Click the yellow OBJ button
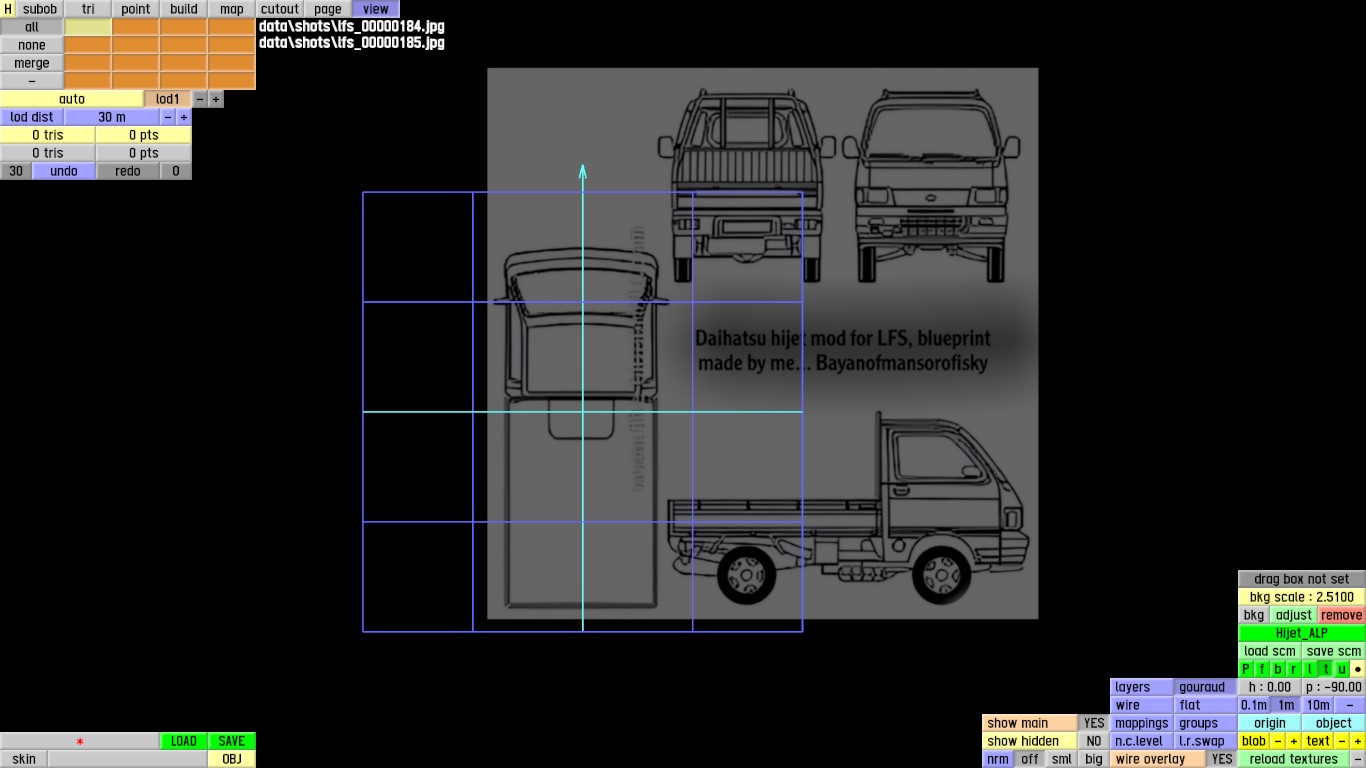Screen dimensions: 1366x768 [x=232, y=759]
